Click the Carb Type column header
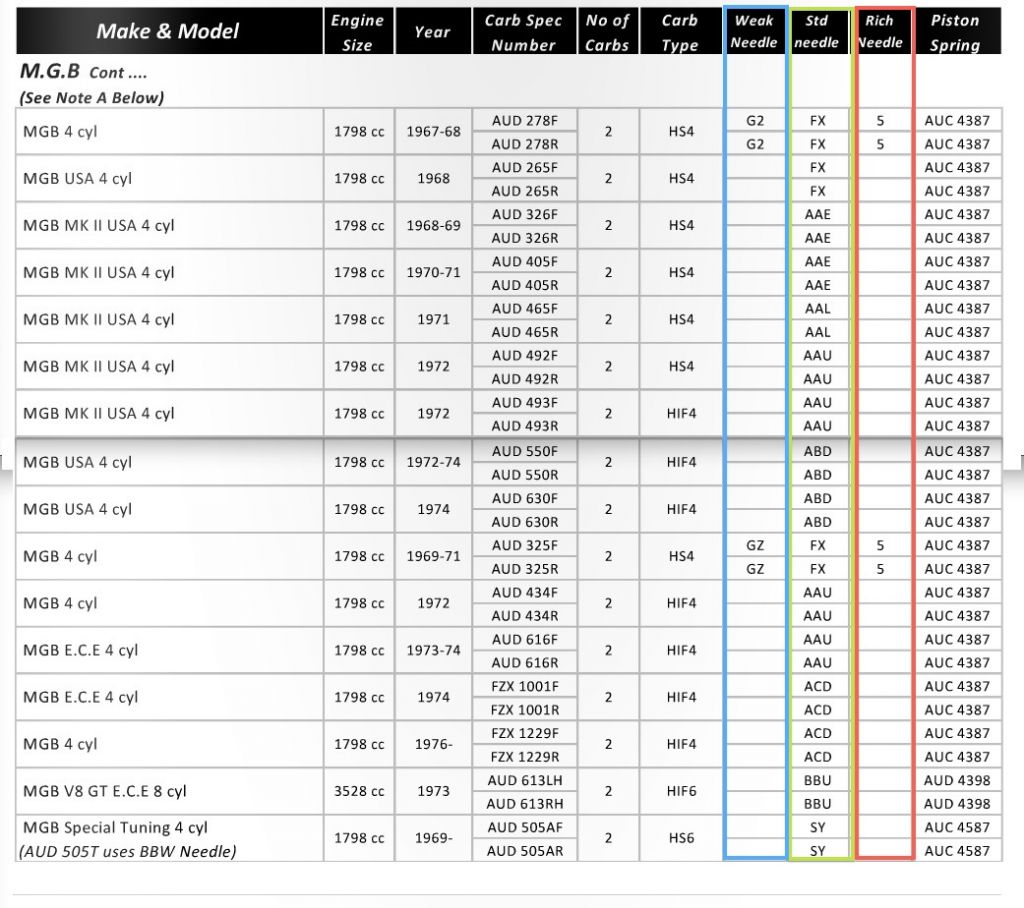This screenshot has width=1024, height=908. pos(680,31)
